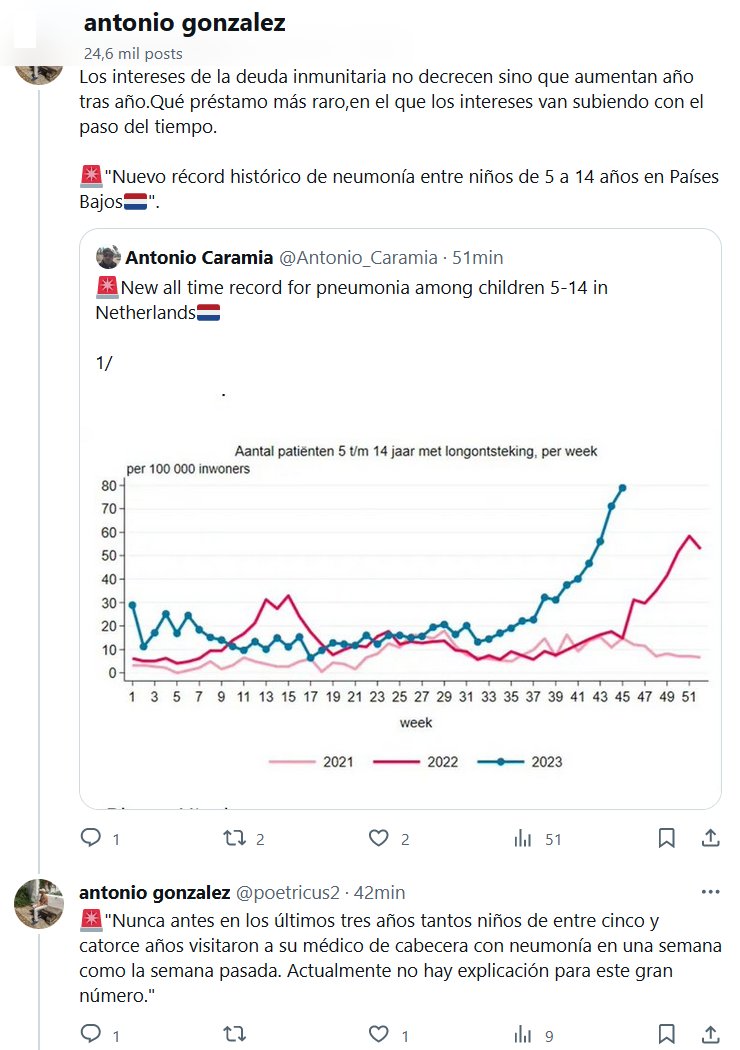The width and height of the screenshot is (740, 1050).
Task: Repost the first post via retweet icon
Action: coord(235,838)
